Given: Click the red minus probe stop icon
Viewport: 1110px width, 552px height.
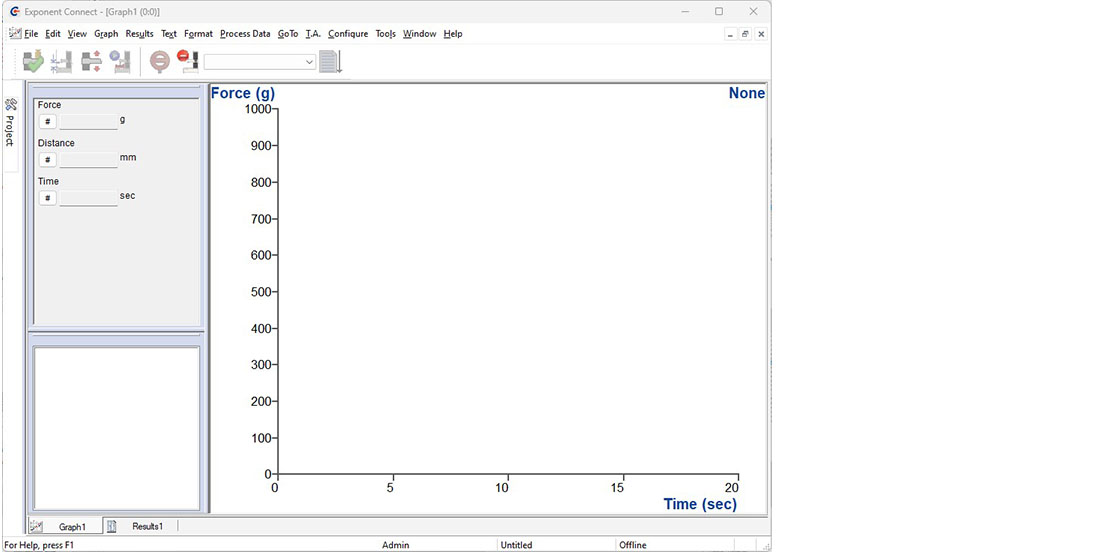Looking at the screenshot, I should (187, 61).
